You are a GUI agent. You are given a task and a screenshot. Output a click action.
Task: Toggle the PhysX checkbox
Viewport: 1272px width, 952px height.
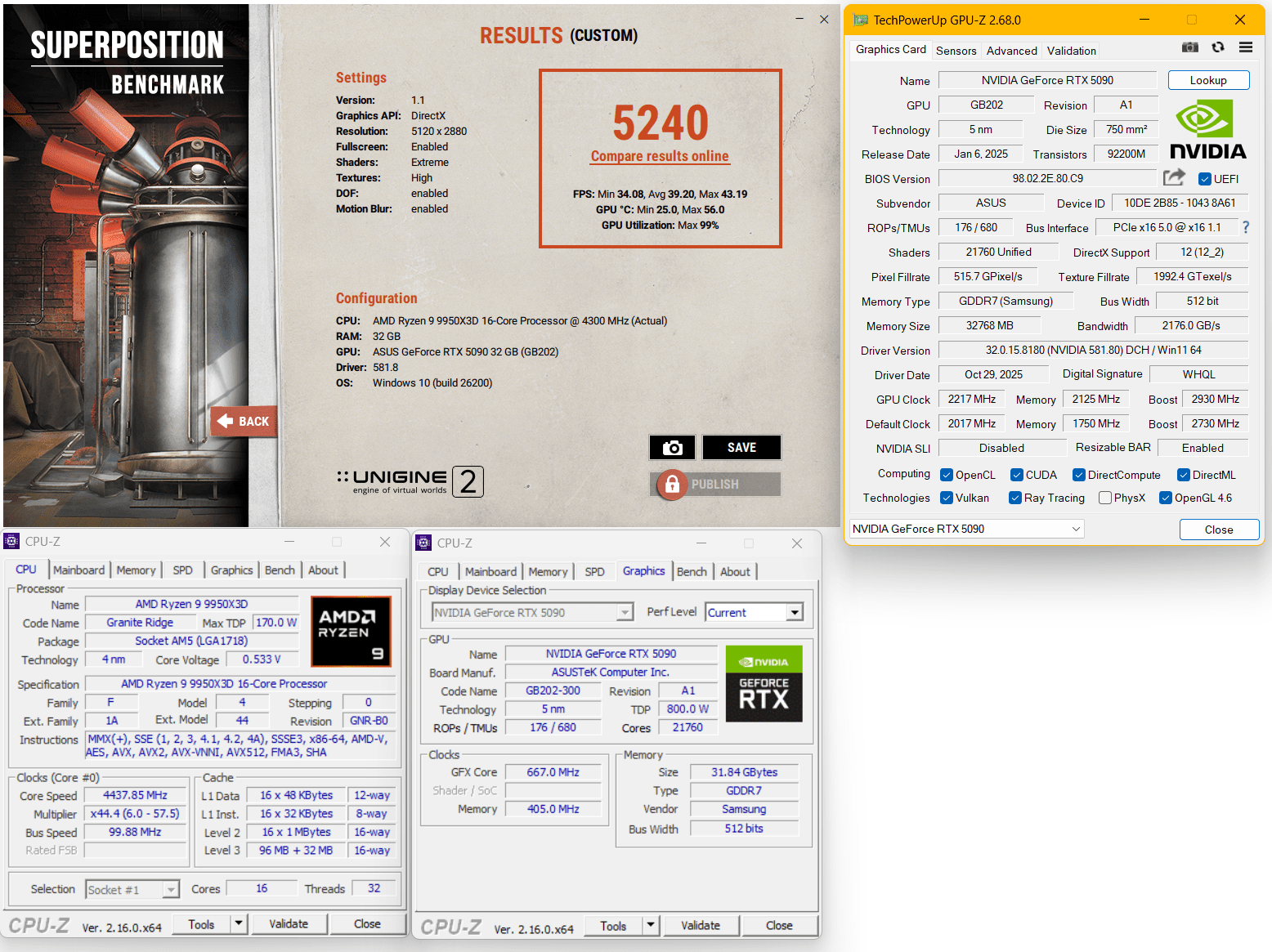pos(1104,498)
